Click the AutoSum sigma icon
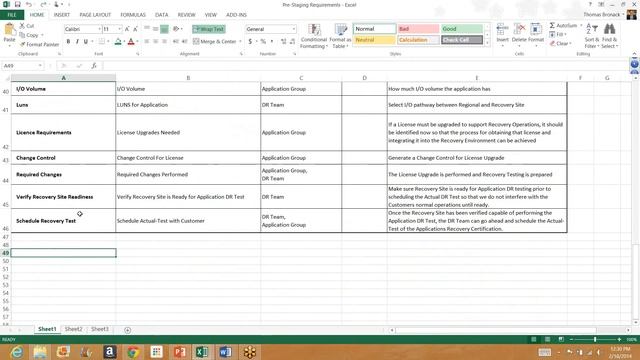Screen dimensions: 640x360 tap(552, 25)
